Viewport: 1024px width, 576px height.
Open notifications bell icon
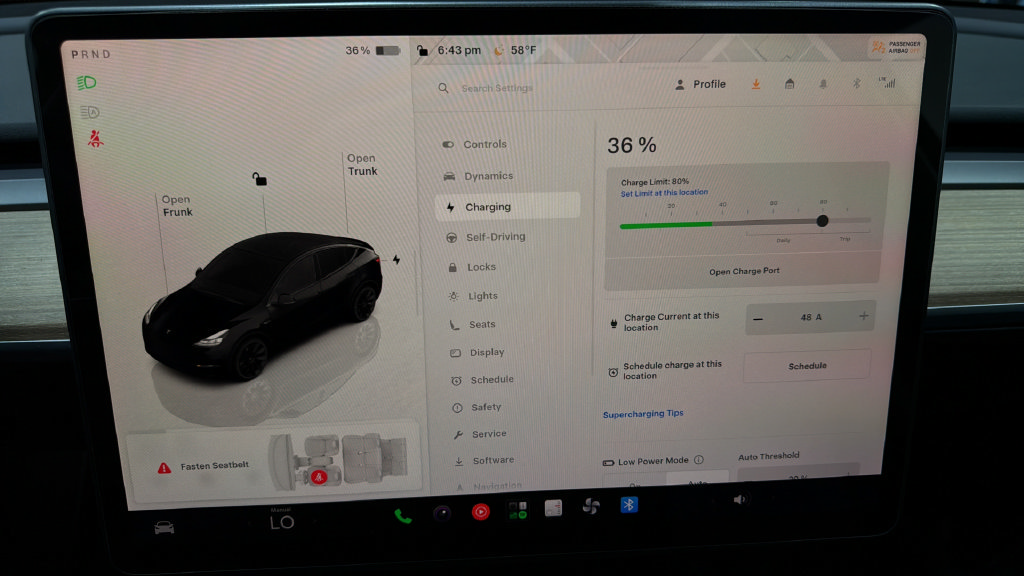coord(823,84)
